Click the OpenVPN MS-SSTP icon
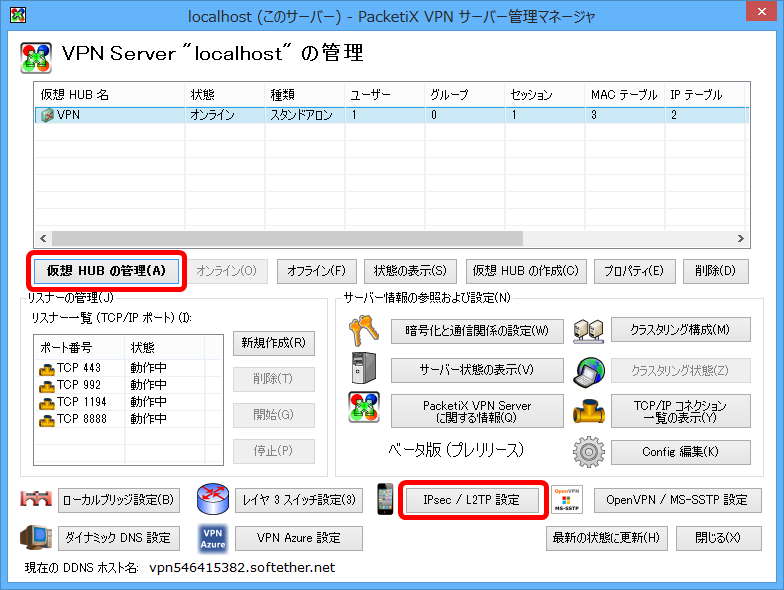This screenshot has height=590, width=784. point(566,500)
